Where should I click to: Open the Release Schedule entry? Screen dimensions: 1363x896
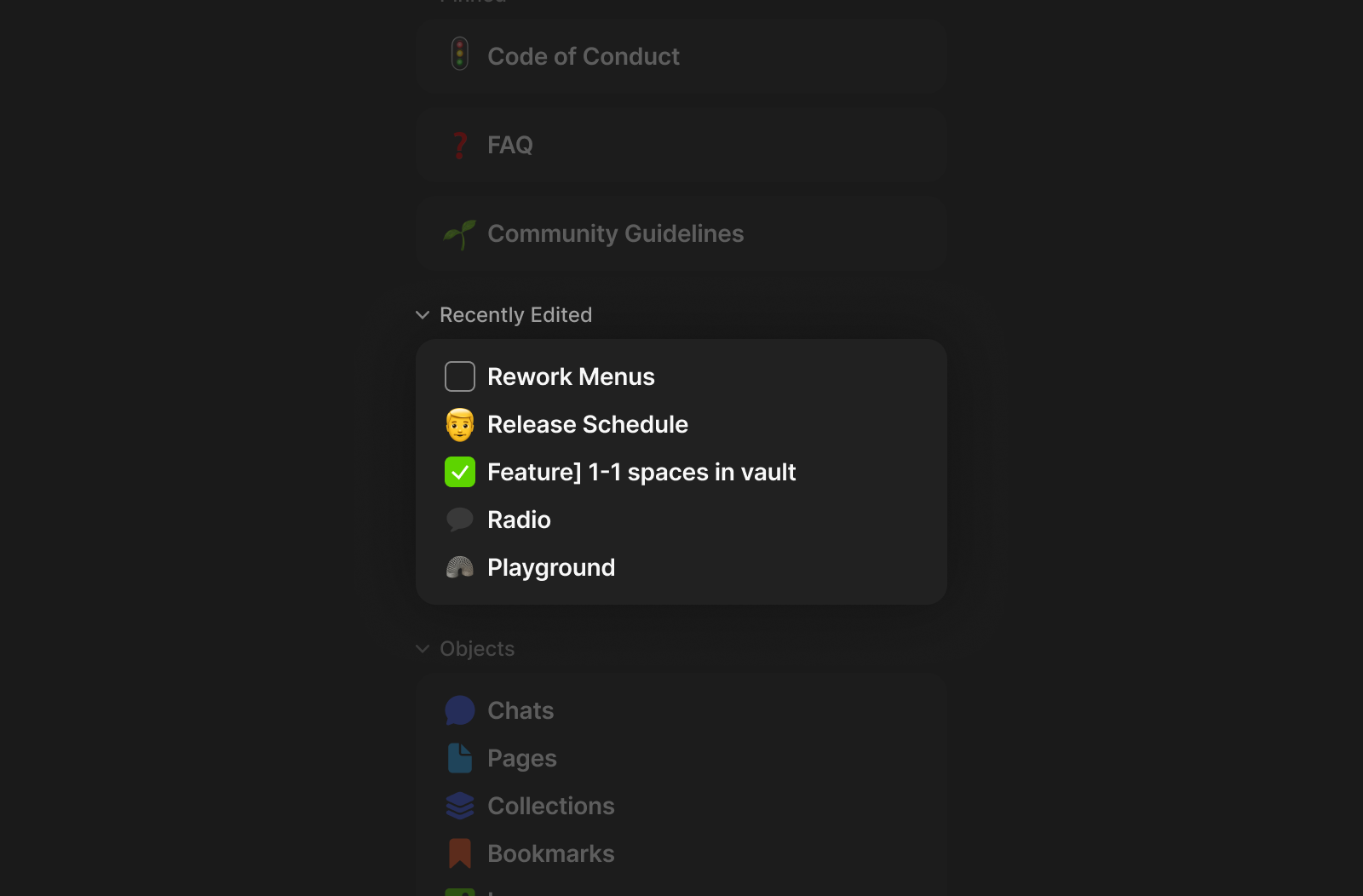click(587, 424)
